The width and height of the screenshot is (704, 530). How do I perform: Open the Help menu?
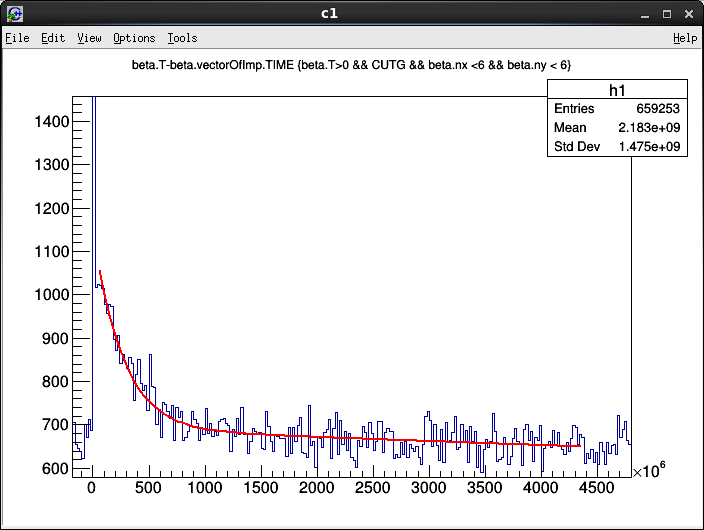tap(685, 38)
